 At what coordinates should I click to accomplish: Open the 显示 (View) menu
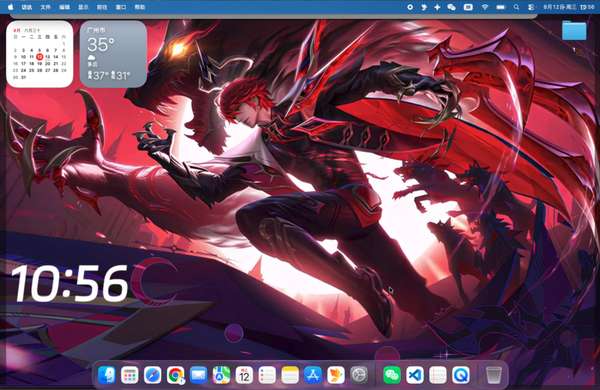(83, 7)
